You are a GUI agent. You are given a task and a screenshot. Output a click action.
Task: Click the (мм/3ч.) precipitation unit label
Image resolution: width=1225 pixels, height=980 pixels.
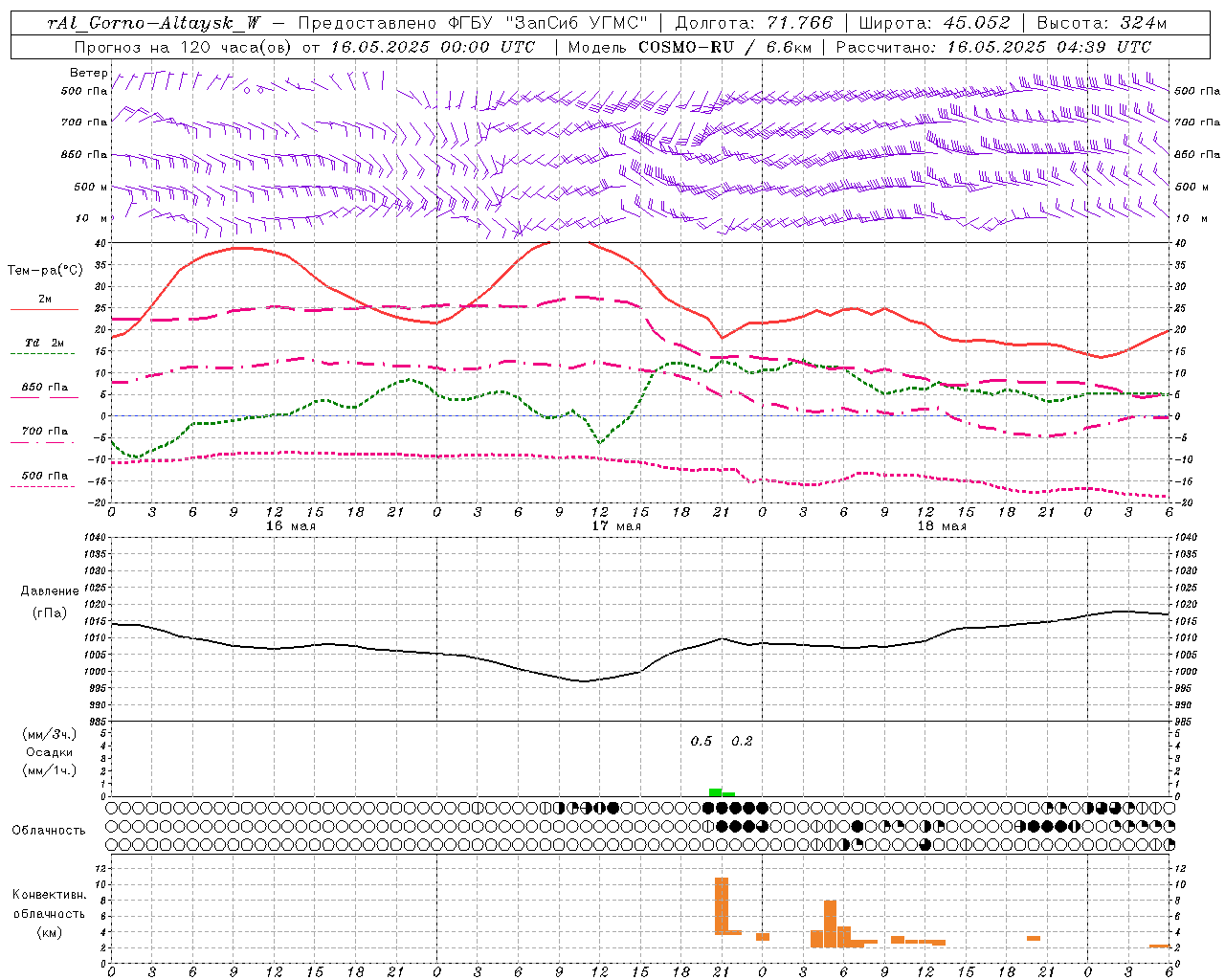[49, 734]
